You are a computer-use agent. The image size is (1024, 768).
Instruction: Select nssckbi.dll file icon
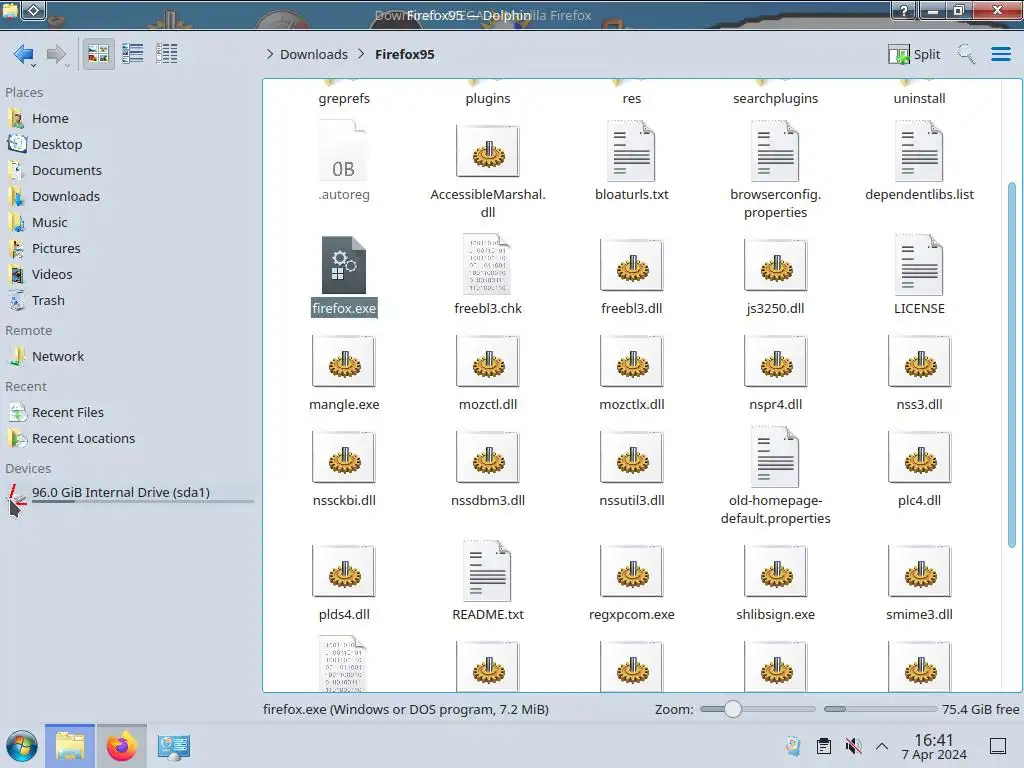pyautogui.click(x=344, y=457)
